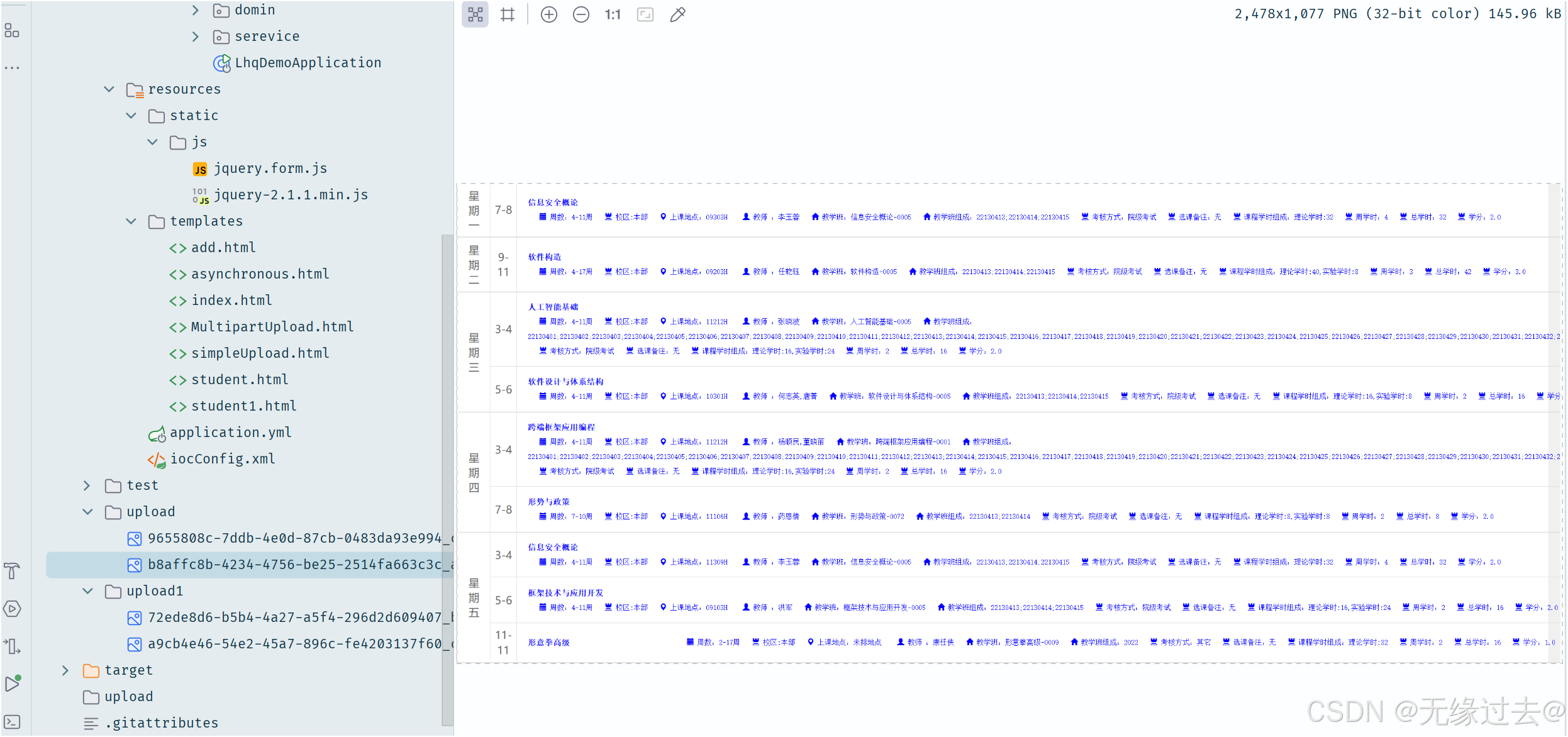Collapse the templates folder
This screenshot has width=1568, height=737.
[x=131, y=221]
